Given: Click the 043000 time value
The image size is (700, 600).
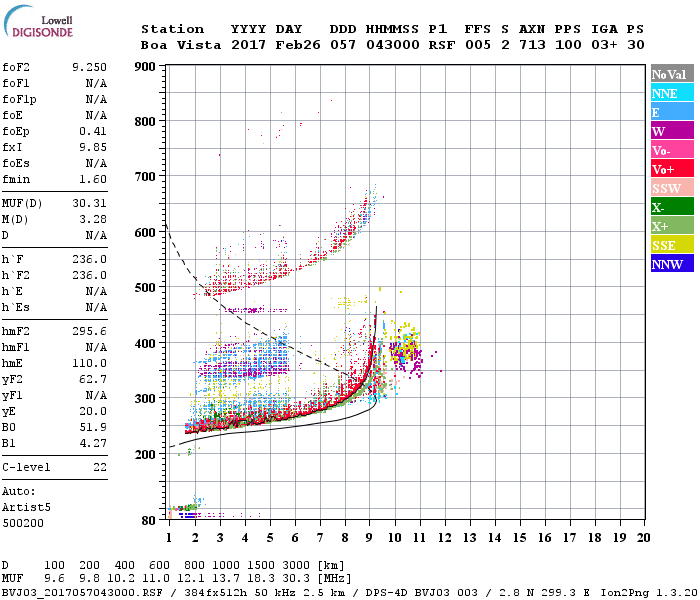Looking at the screenshot, I should (x=393, y=45).
